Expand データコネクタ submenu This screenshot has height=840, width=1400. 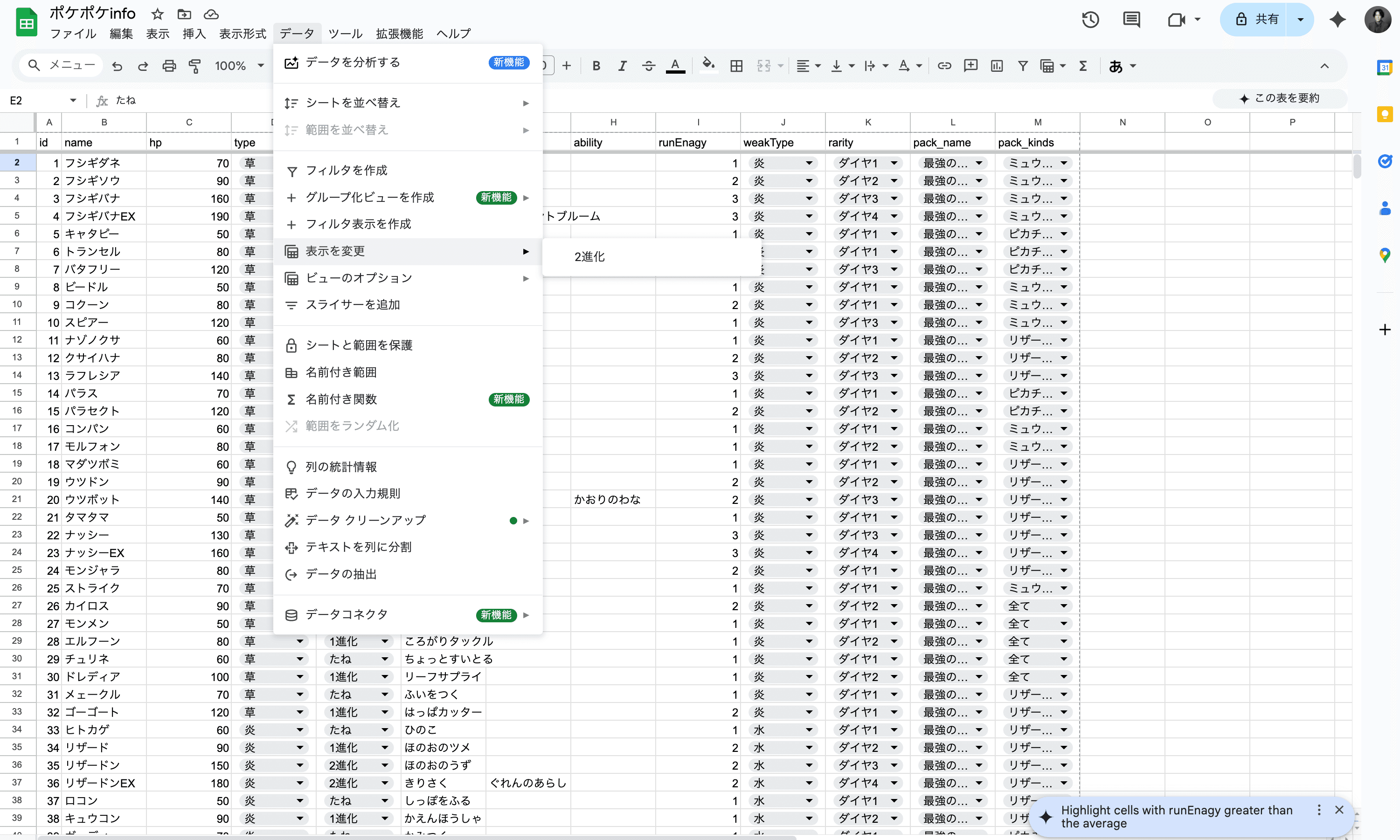(x=408, y=615)
